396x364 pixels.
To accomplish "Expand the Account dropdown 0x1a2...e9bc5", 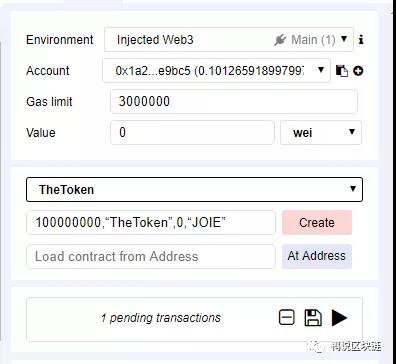I will click(216, 70).
